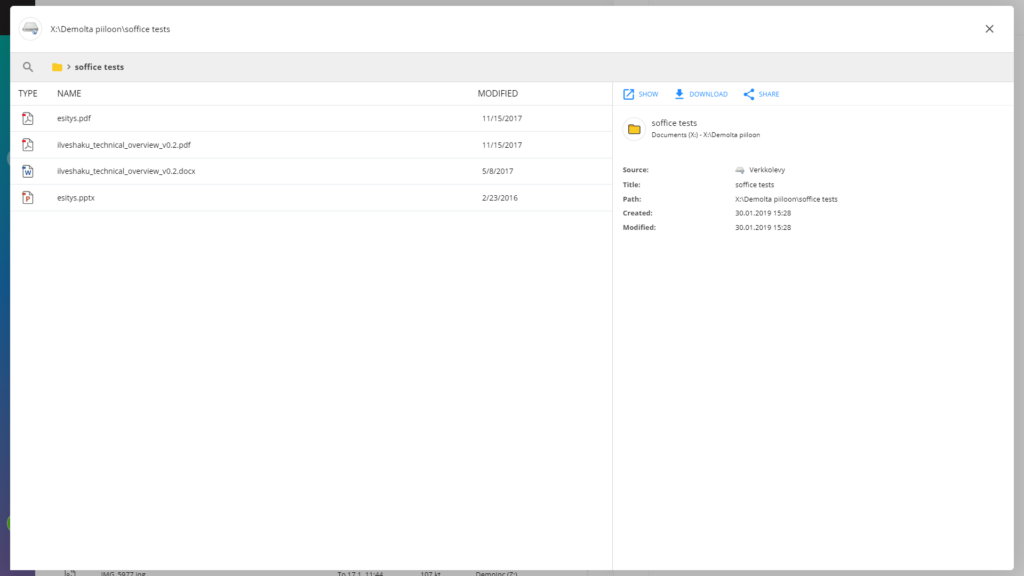This screenshot has height=576, width=1024.
Task: Click the PowerPoint icon for esitys.pptx
Action: click(x=28, y=198)
